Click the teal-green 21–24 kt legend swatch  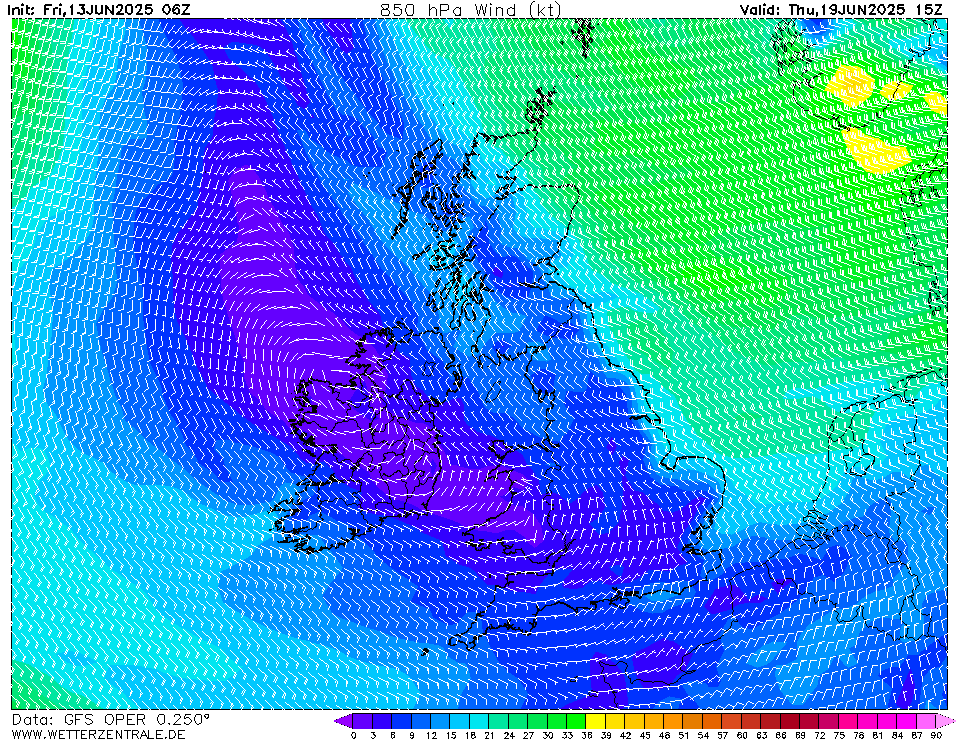[499, 720]
